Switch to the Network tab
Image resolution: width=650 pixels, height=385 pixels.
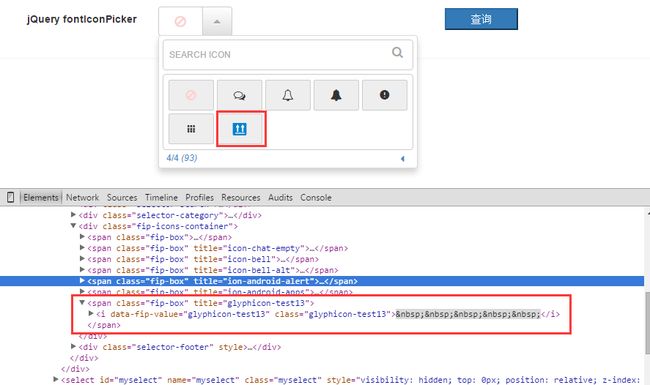[82, 198]
